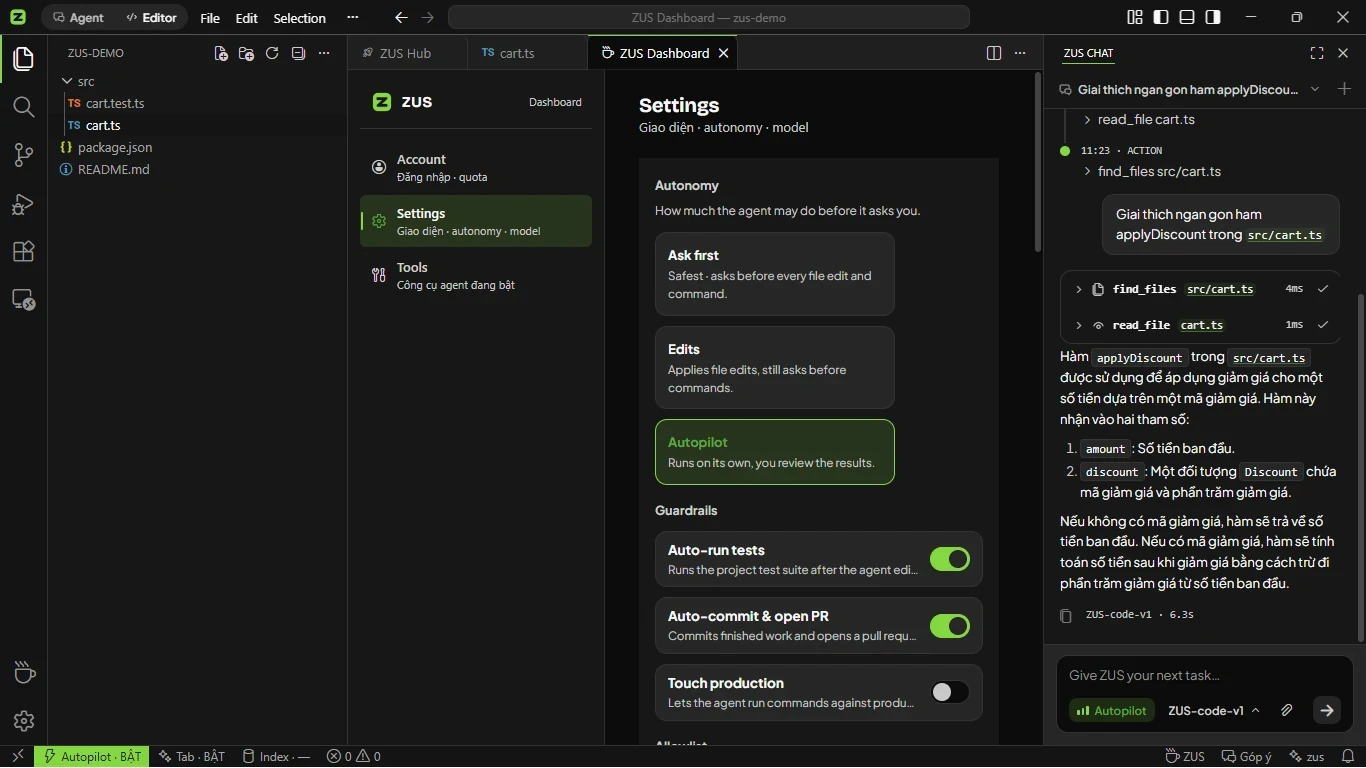The image size is (1366, 768).
Task: Open the Account page in dashboard
Action: tap(476, 167)
